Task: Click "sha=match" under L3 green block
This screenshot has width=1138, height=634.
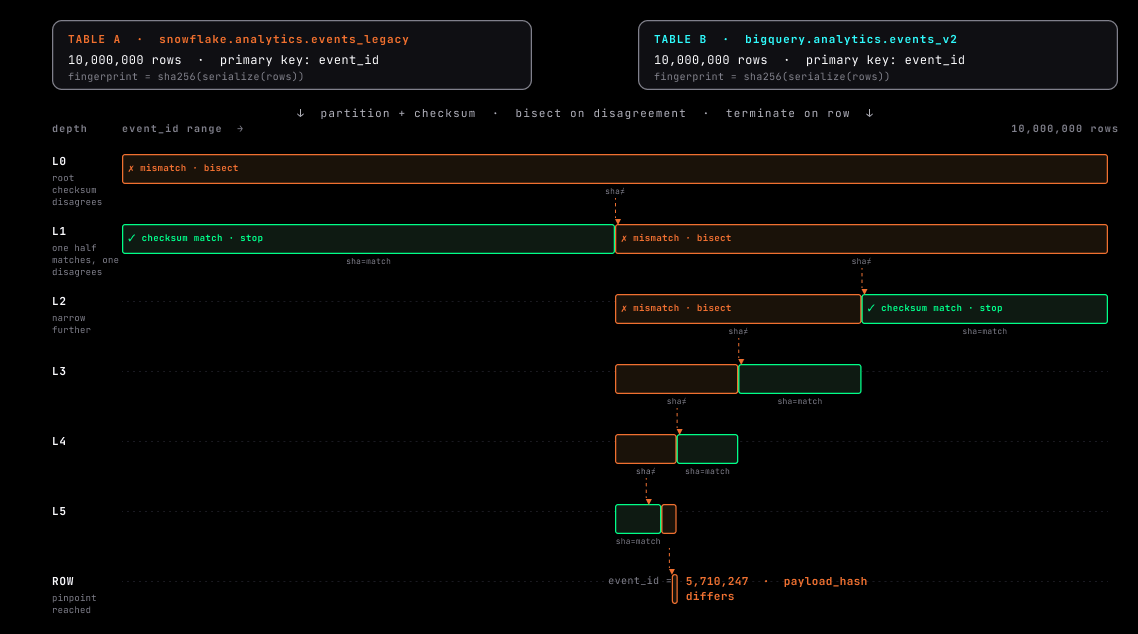Action: [x=800, y=401]
